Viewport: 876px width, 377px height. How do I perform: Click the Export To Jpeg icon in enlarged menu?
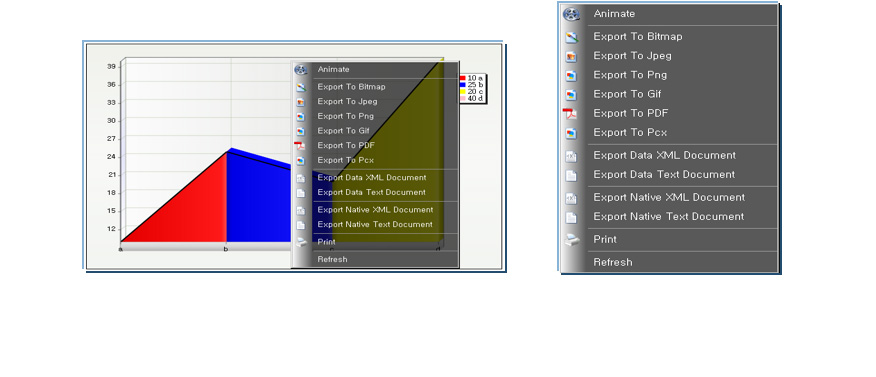[571, 56]
